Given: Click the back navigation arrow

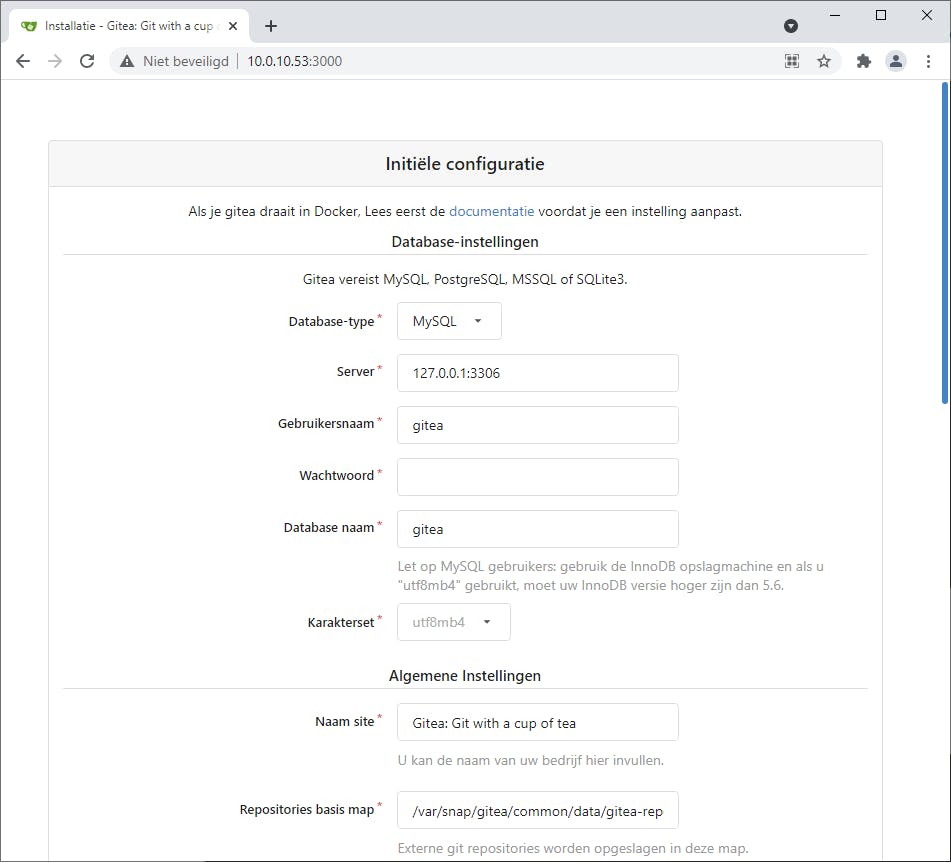Looking at the screenshot, I should point(22,61).
